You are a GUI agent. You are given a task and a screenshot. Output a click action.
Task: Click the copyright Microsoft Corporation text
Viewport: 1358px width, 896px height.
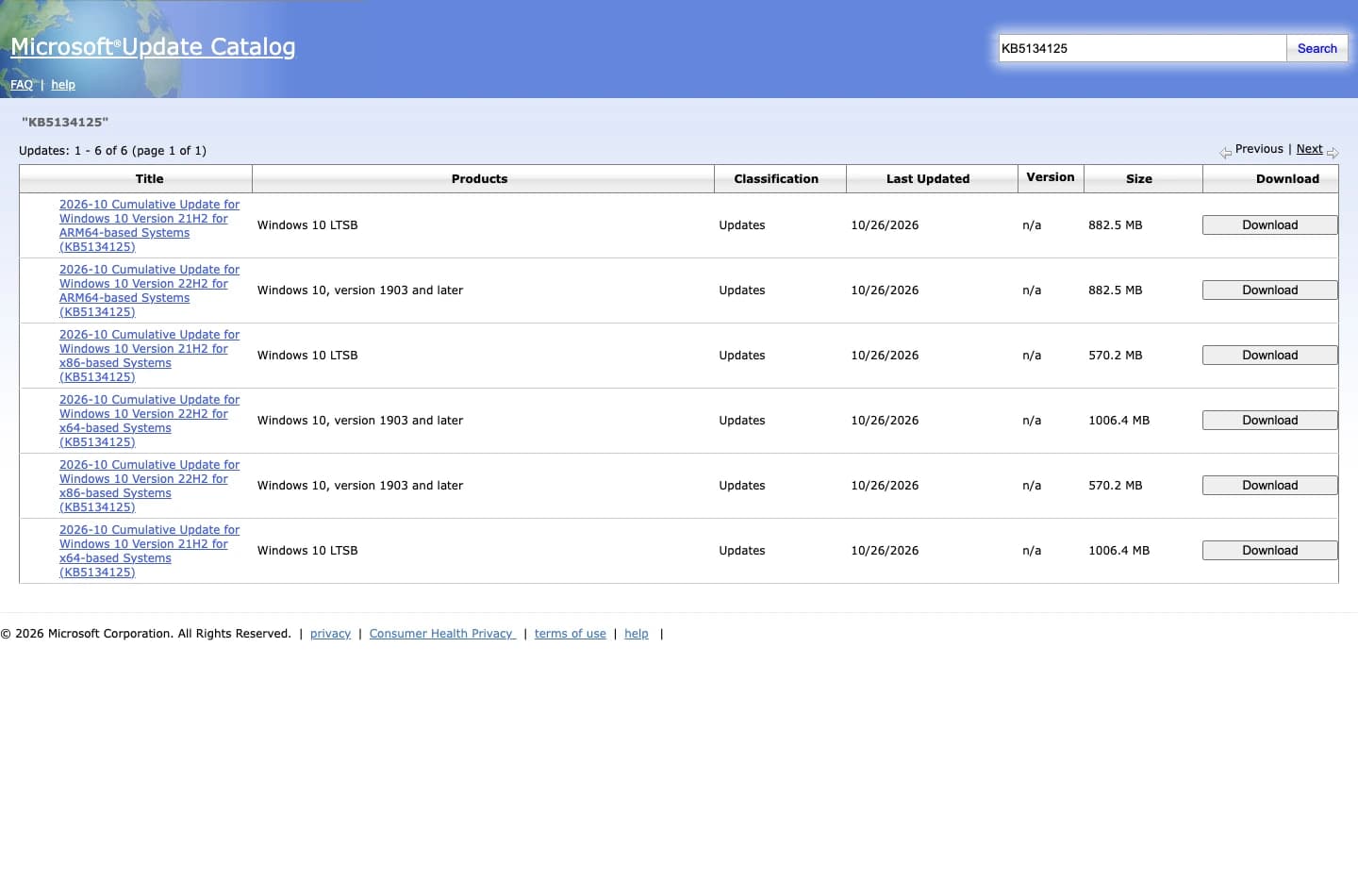click(x=145, y=634)
